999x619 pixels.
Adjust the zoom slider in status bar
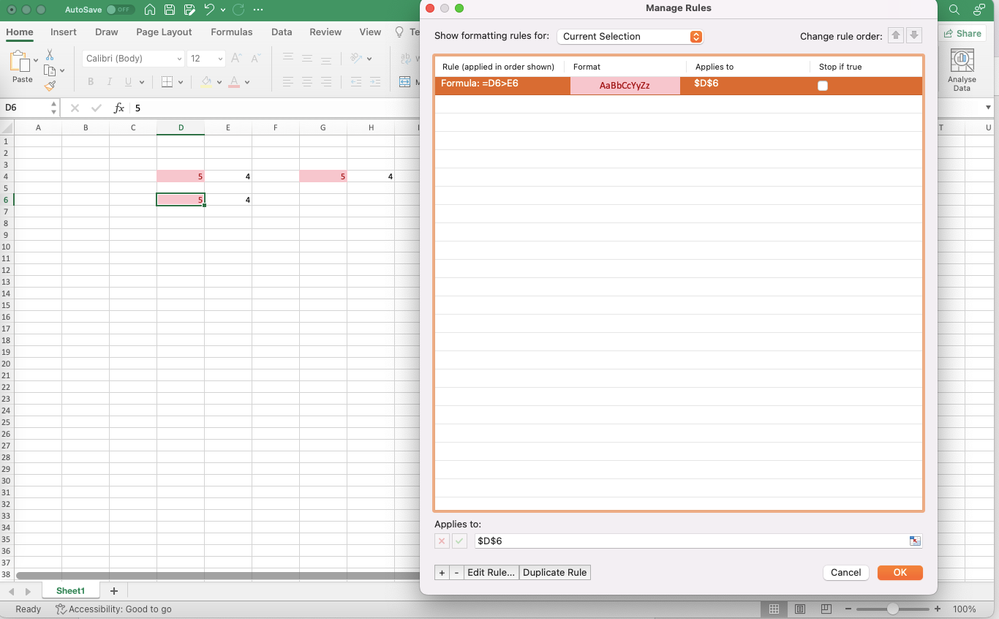[x=892, y=608]
